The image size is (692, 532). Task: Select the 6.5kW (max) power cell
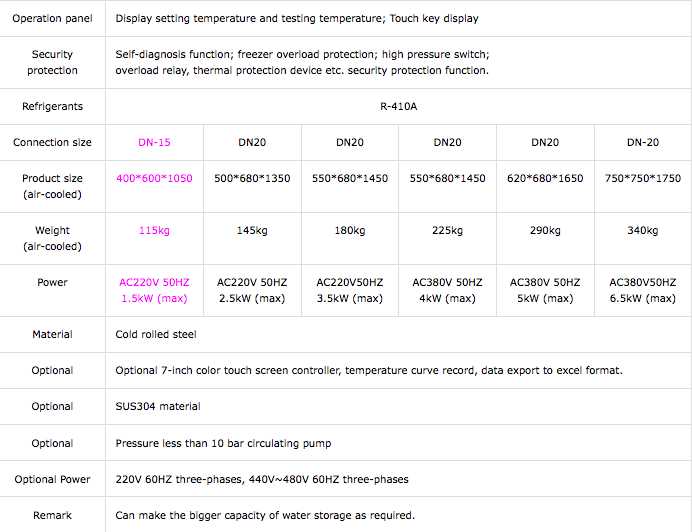click(643, 298)
